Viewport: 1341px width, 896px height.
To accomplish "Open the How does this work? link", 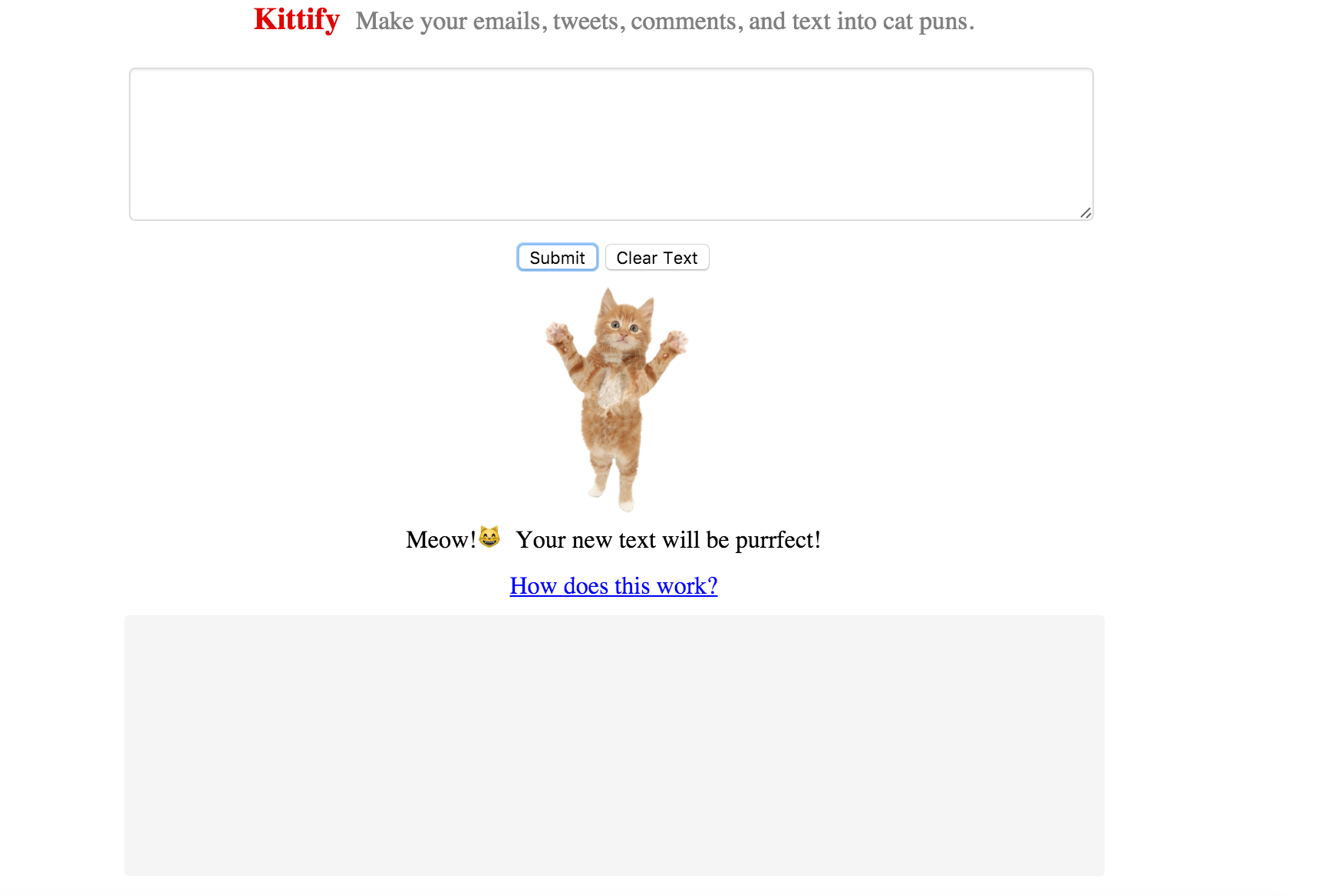I will [614, 586].
